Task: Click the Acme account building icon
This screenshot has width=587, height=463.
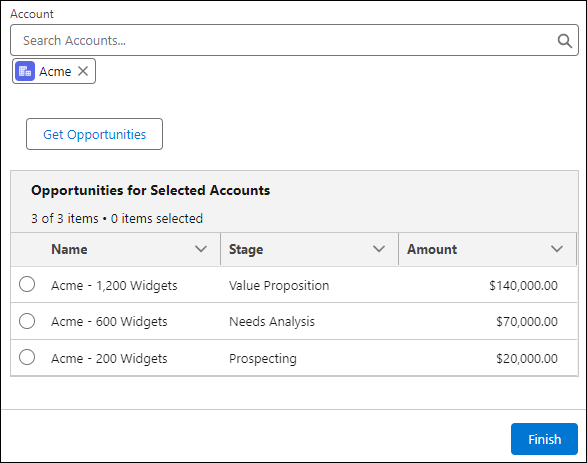Action: (25, 71)
